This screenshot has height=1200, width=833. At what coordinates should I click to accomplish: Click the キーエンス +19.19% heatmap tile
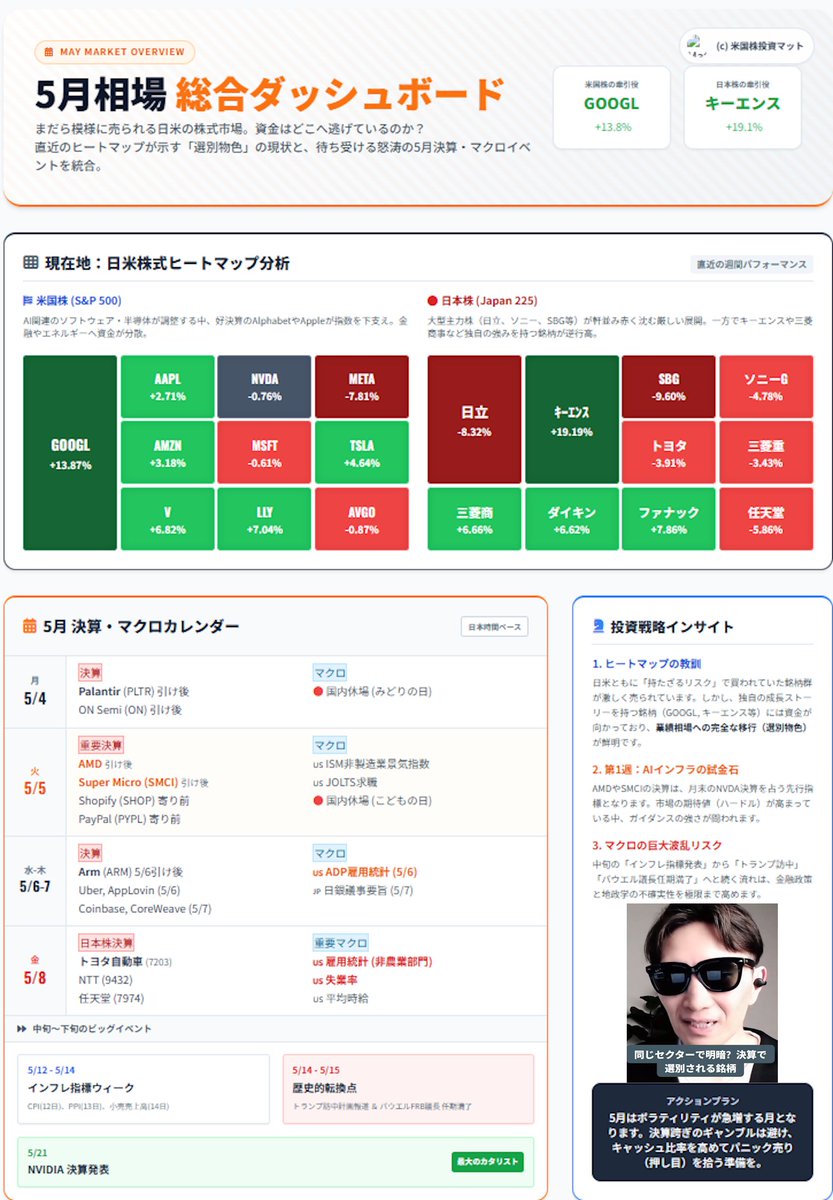(x=572, y=419)
